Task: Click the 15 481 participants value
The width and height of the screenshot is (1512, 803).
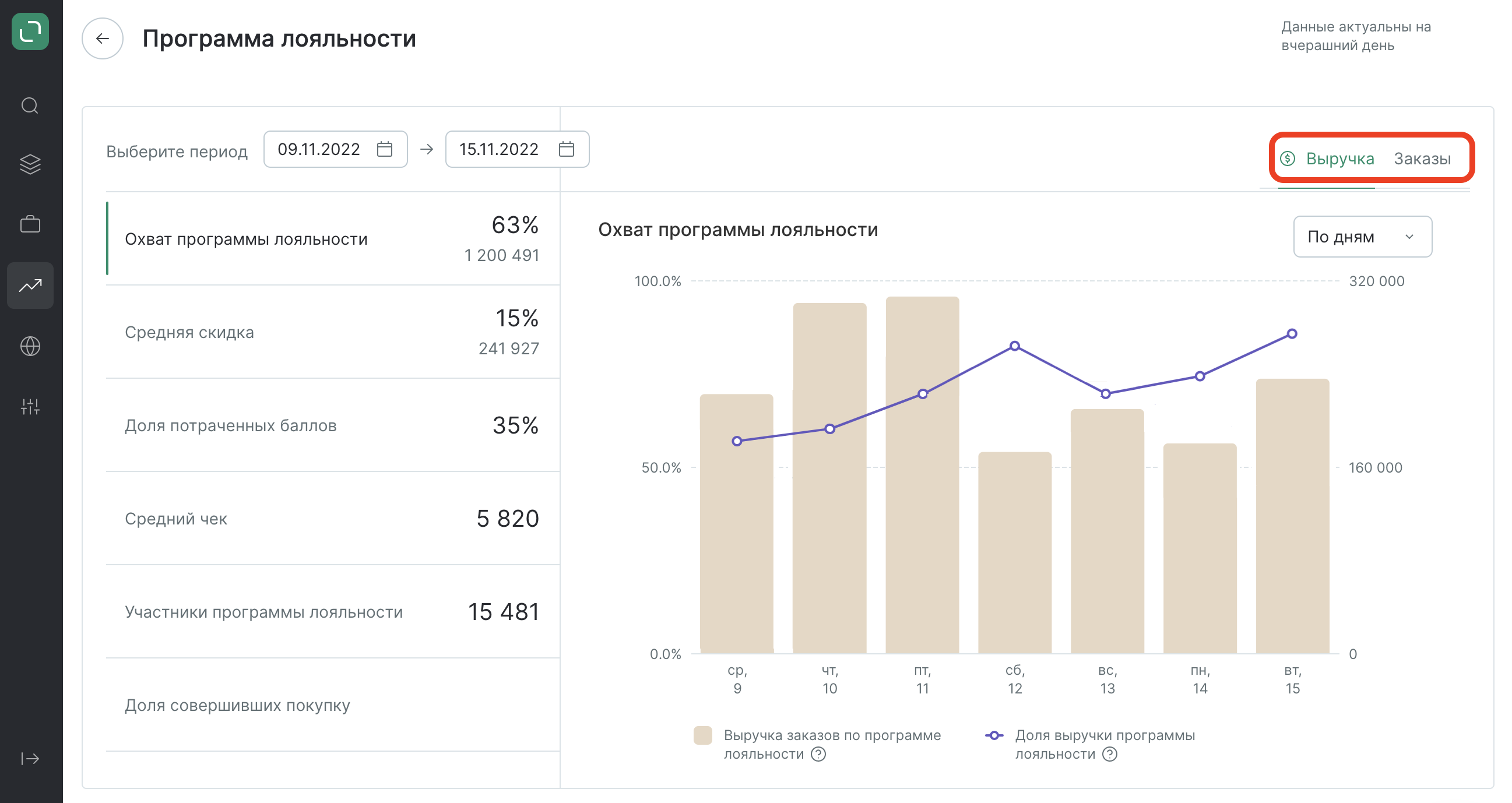Action: (x=503, y=612)
